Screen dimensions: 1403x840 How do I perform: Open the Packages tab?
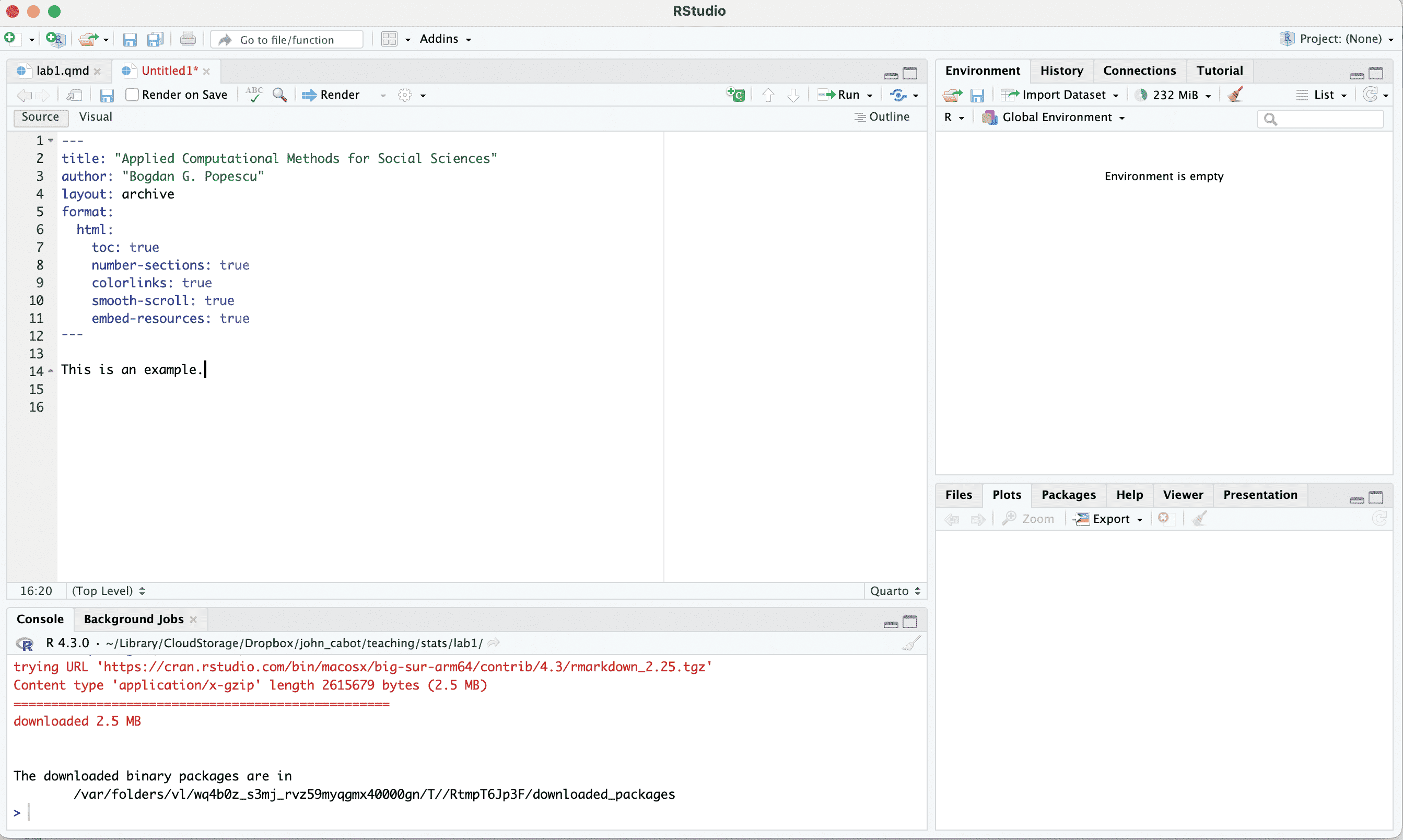tap(1068, 495)
